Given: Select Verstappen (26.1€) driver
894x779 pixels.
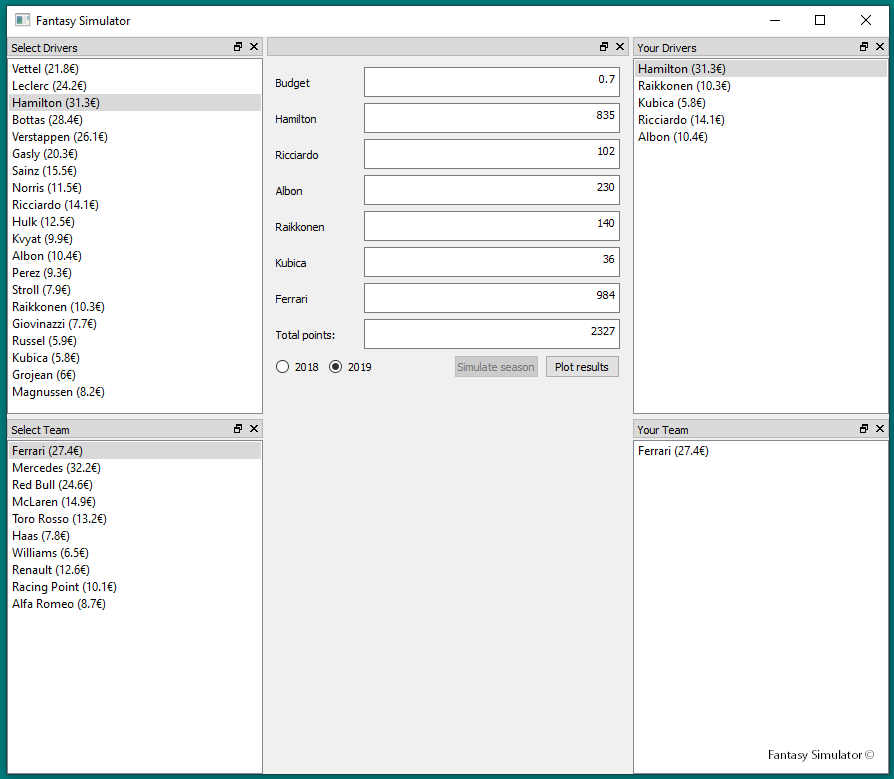Looking at the screenshot, I should tap(135, 137).
